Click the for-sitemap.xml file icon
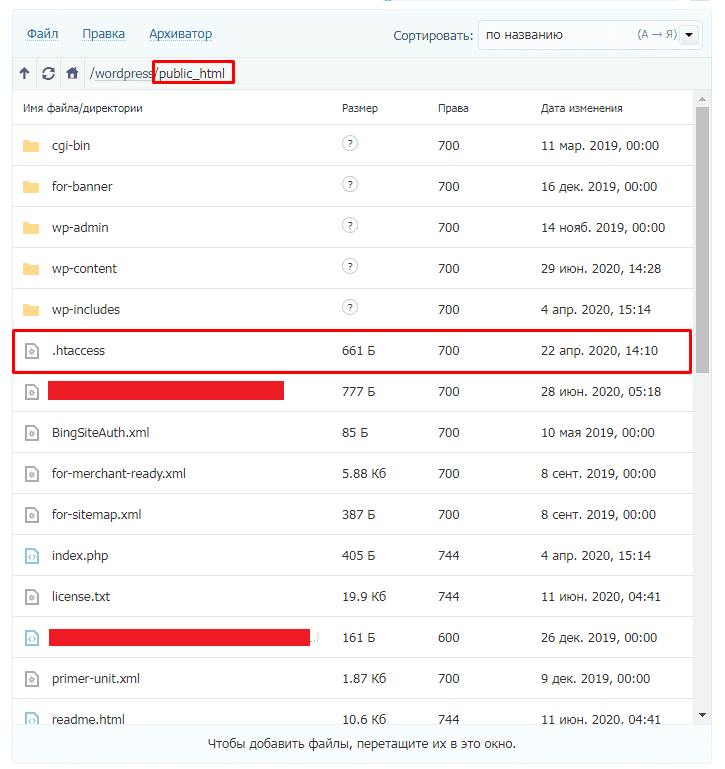Viewport: 725px width, 769px height. tap(32, 515)
